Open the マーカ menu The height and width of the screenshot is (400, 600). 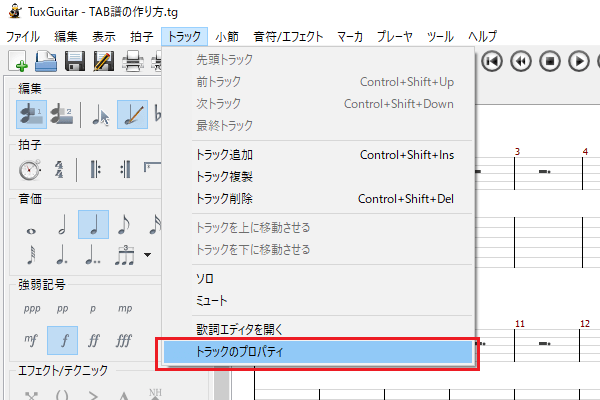coord(350,37)
